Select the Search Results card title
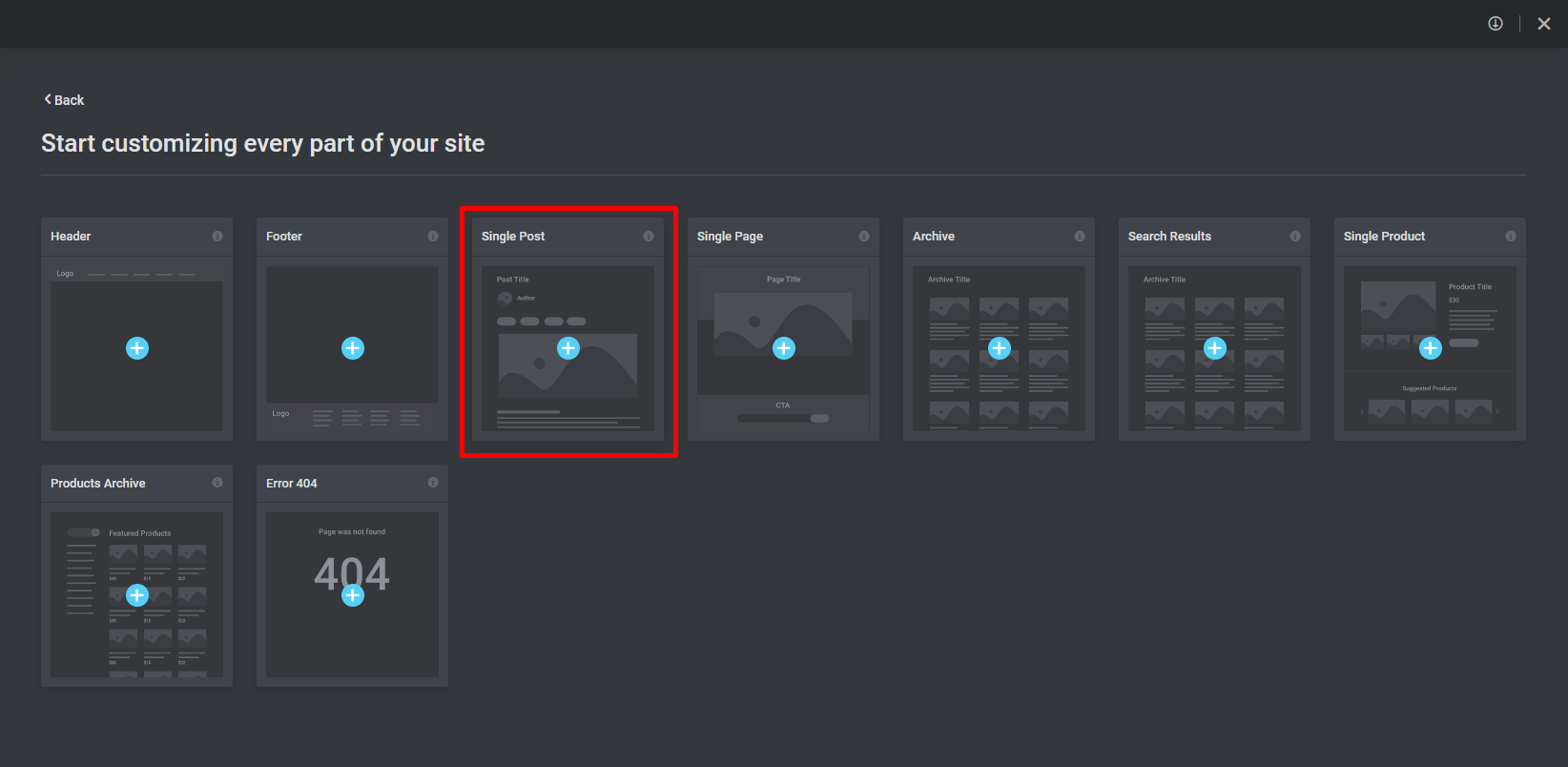 click(x=1169, y=237)
